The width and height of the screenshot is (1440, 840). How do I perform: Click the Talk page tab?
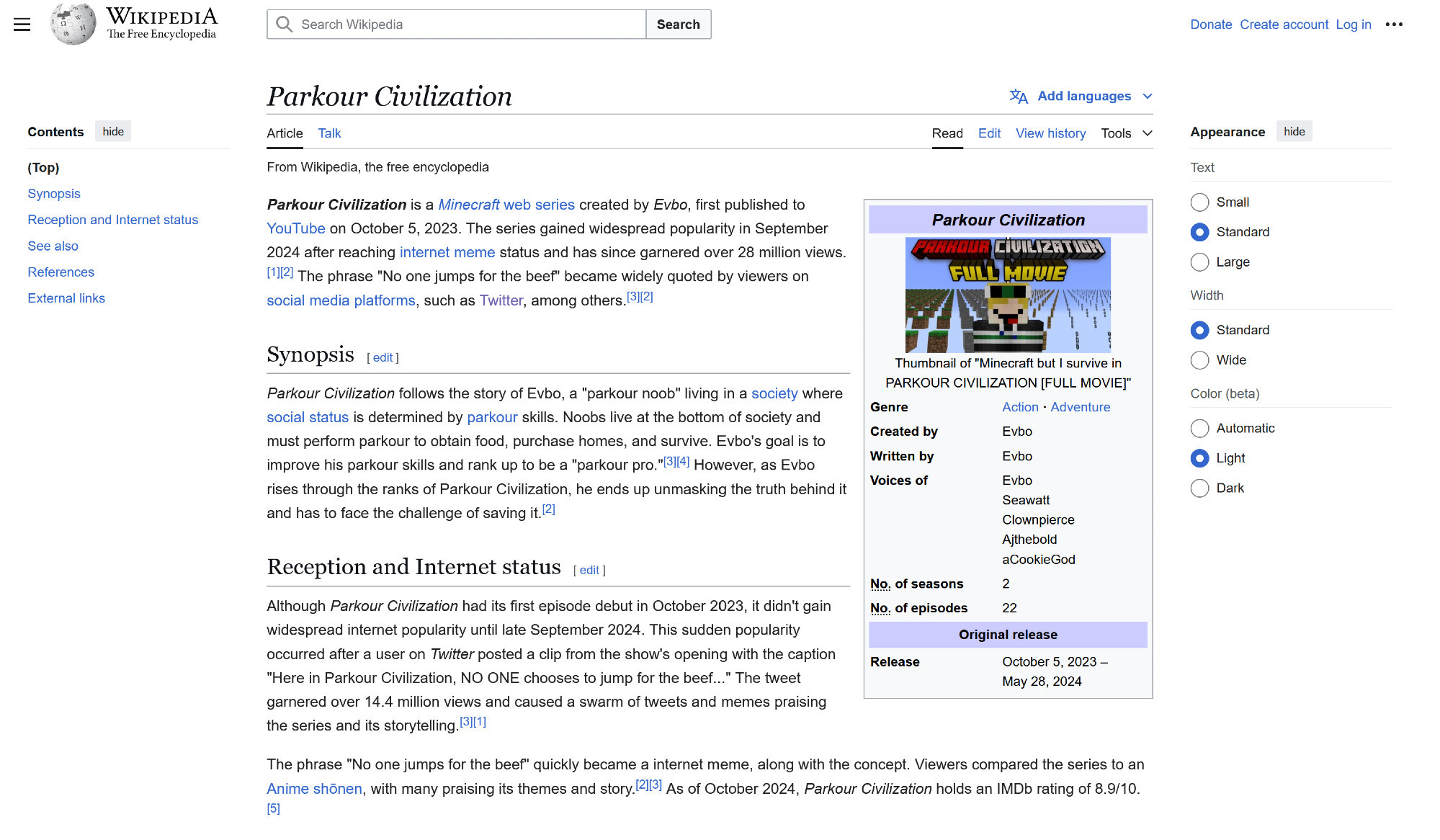(329, 132)
